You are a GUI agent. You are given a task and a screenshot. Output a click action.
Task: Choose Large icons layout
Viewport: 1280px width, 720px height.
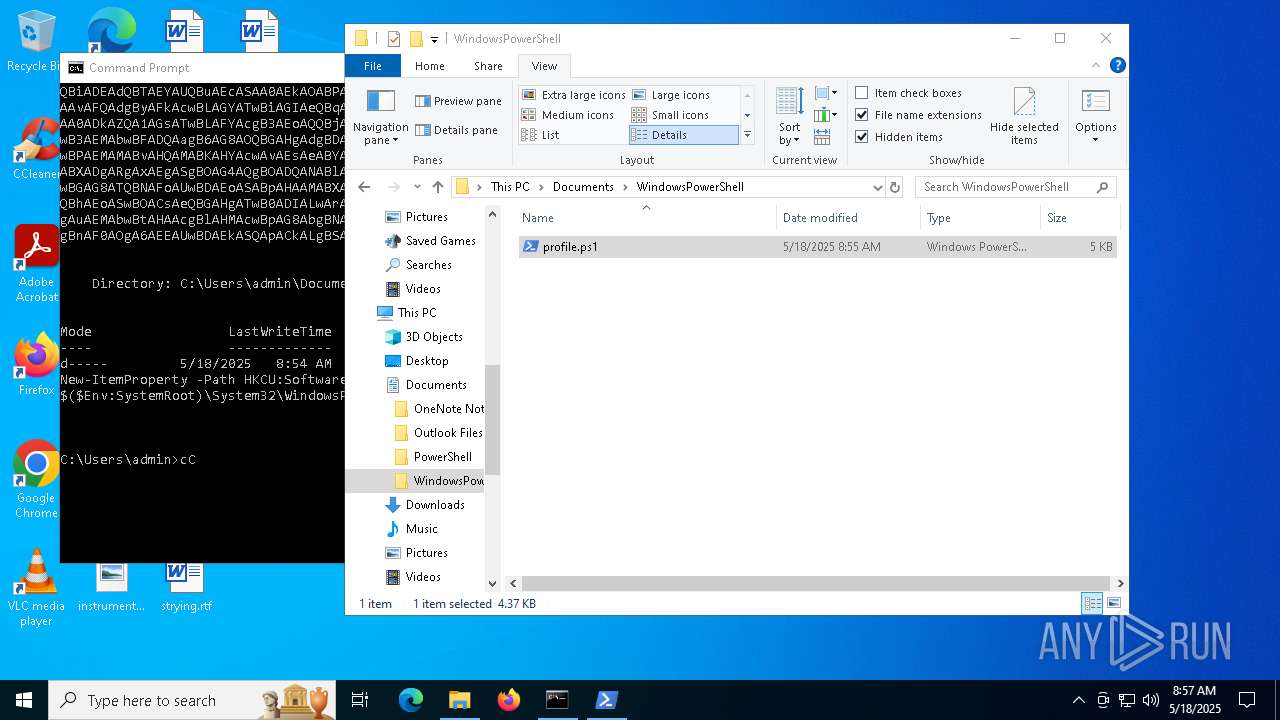671,95
